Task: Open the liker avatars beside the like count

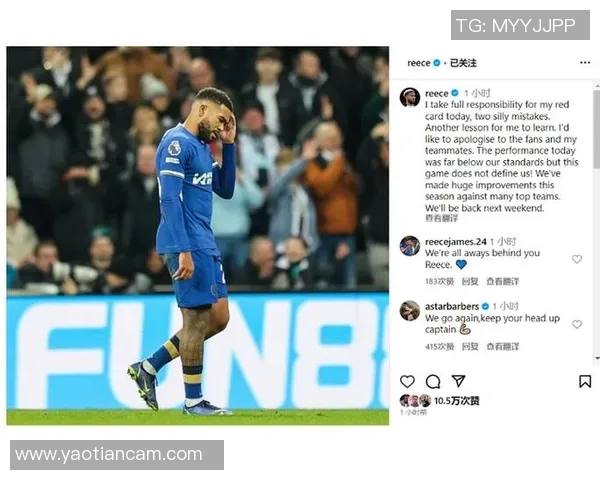Action: pos(416,401)
